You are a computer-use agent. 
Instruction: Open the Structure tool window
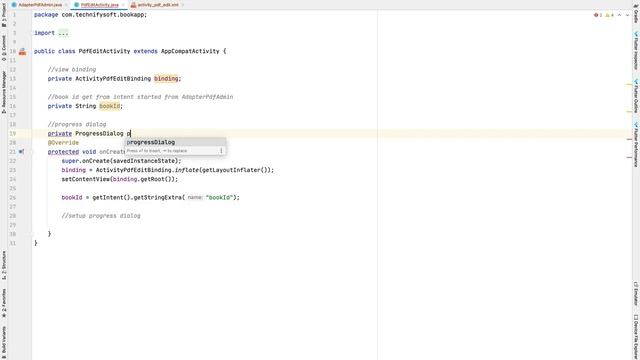click(4, 265)
